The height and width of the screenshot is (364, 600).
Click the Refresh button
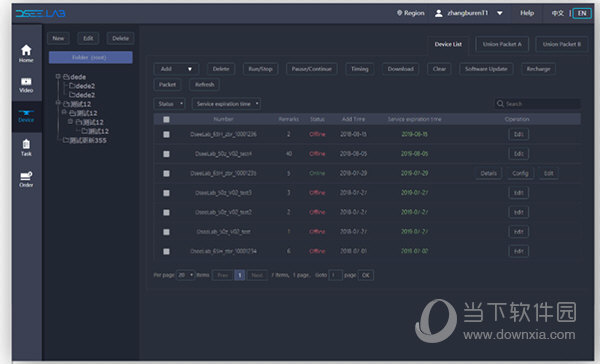205,85
